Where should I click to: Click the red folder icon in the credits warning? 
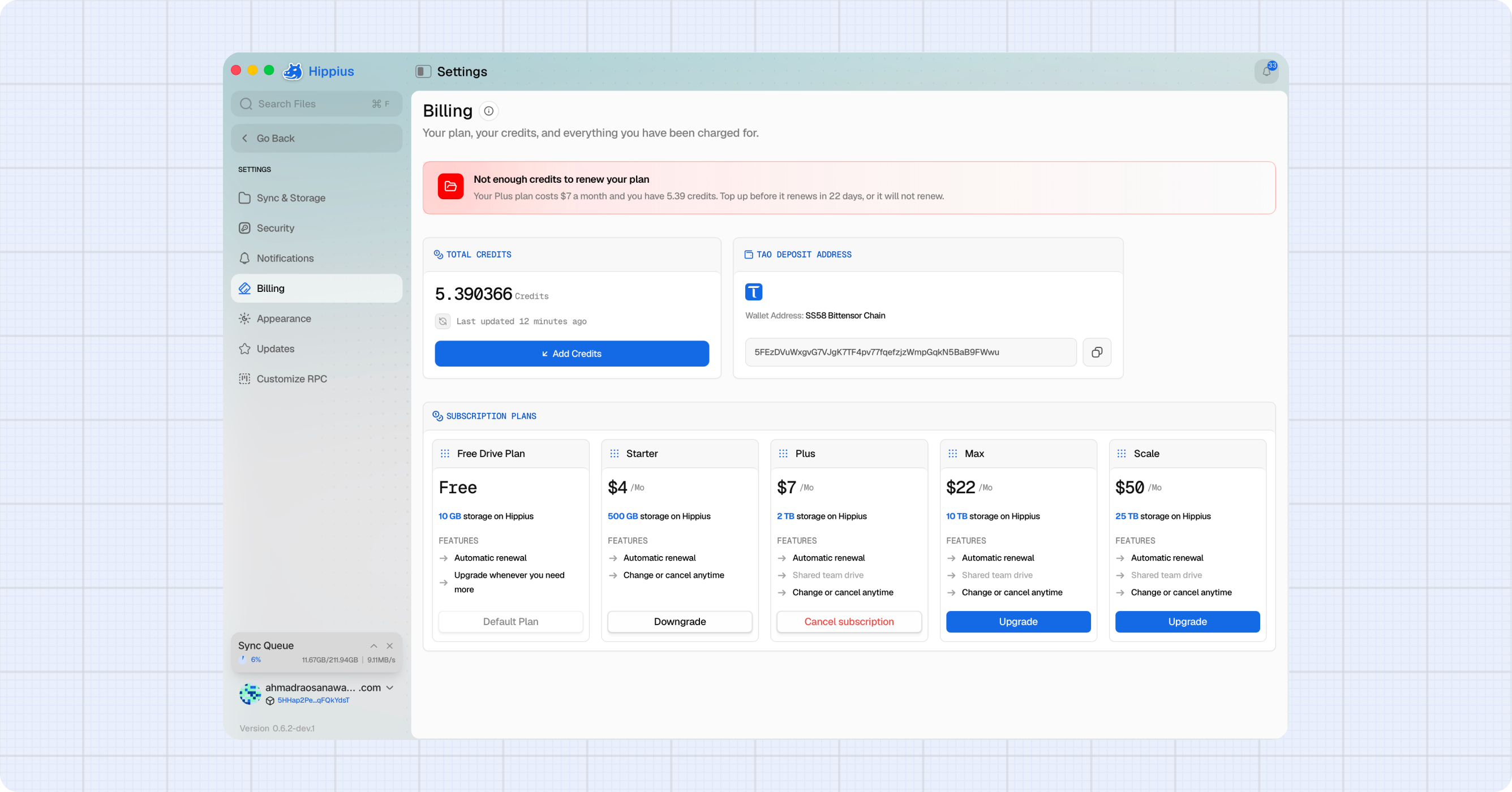coord(451,187)
